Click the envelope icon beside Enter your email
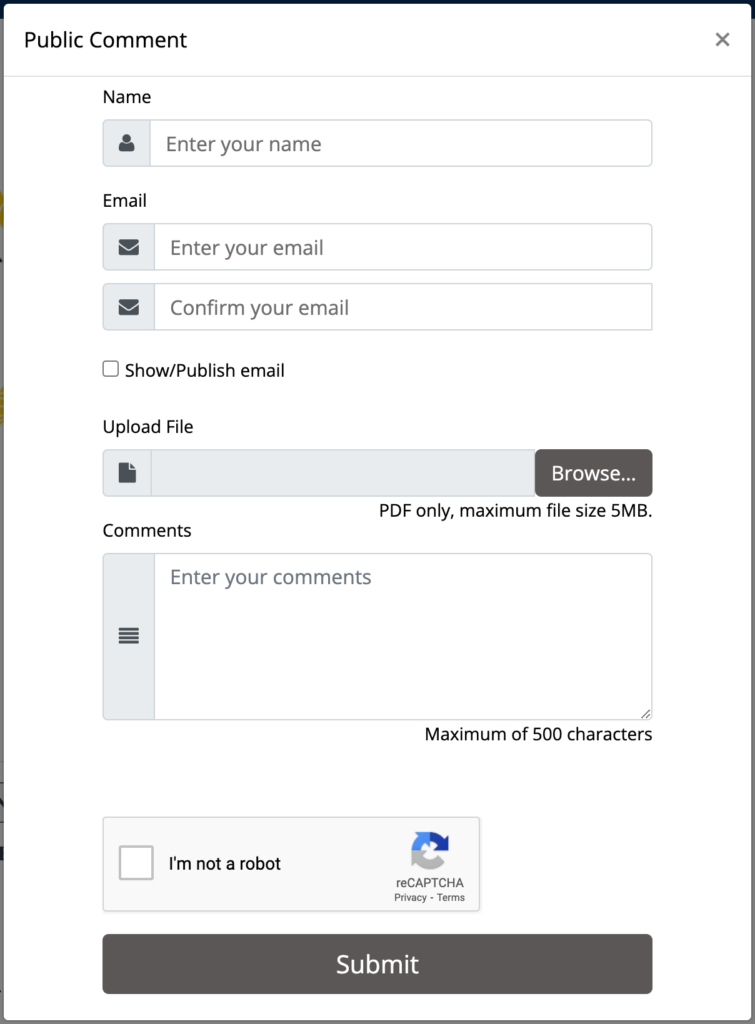Screen dimensions: 755x1024 (129, 247)
